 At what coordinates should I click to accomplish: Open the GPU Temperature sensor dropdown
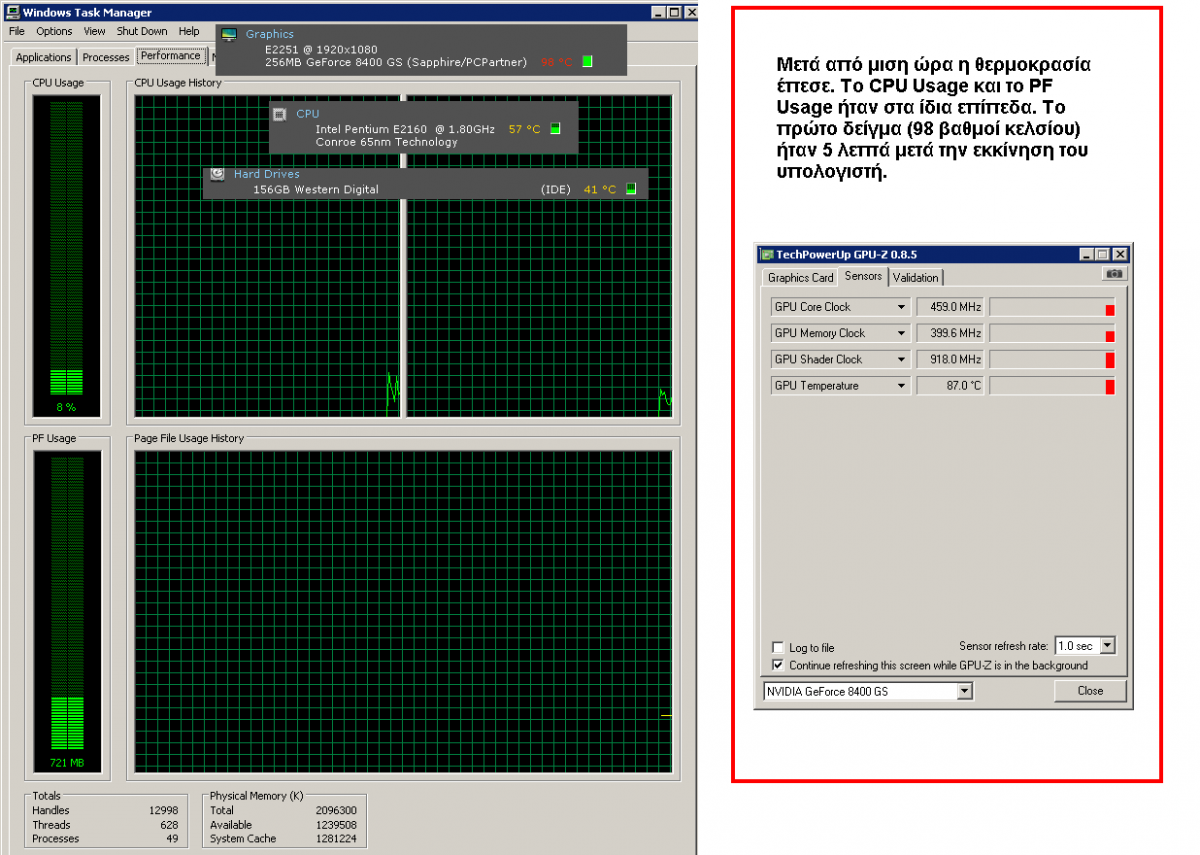pyautogui.click(x=901, y=385)
